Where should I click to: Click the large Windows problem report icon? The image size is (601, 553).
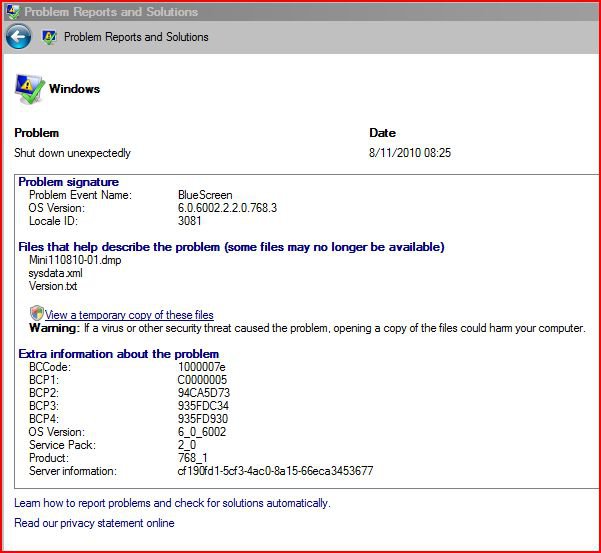coord(30,89)
